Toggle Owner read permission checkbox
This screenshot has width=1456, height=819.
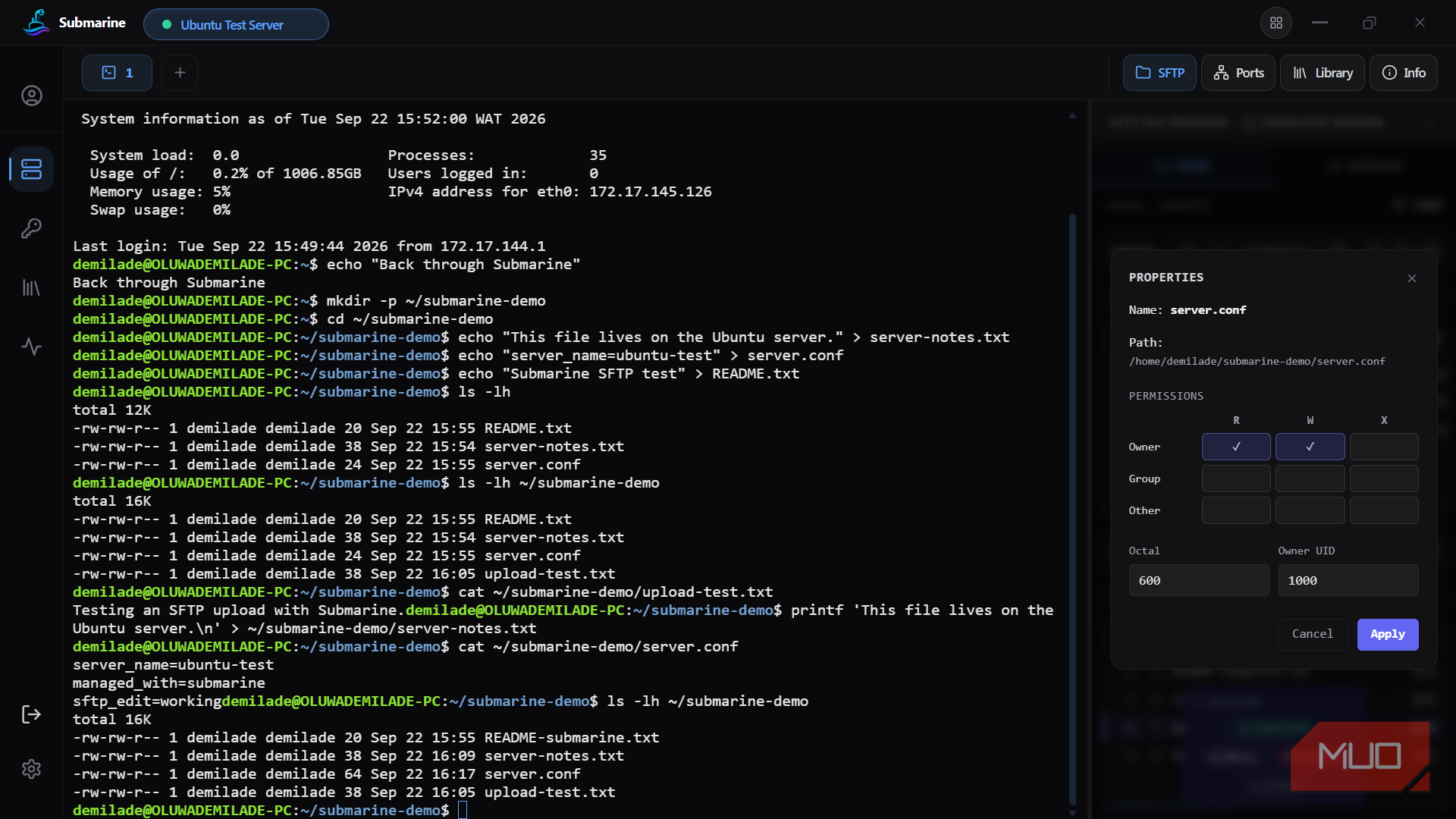click(x=1236, y=447)
